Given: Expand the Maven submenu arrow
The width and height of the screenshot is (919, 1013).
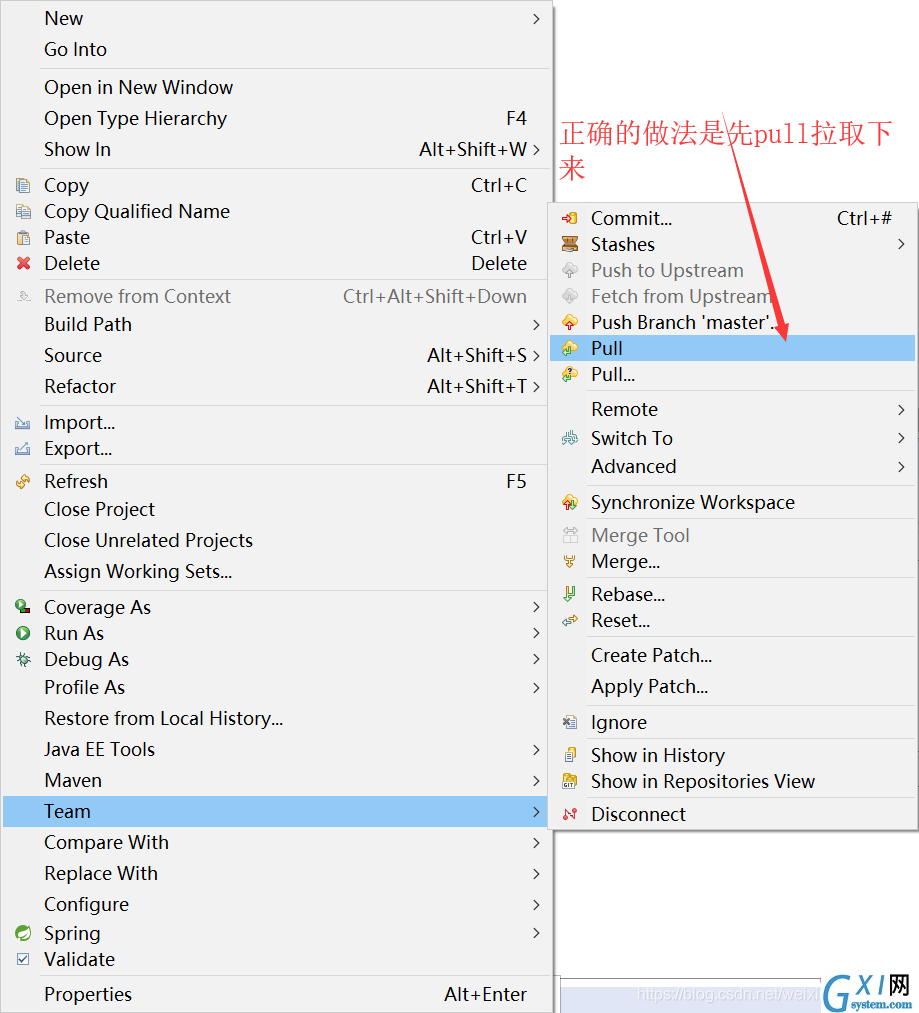Looking at the screenshot, I should point(536,780).
